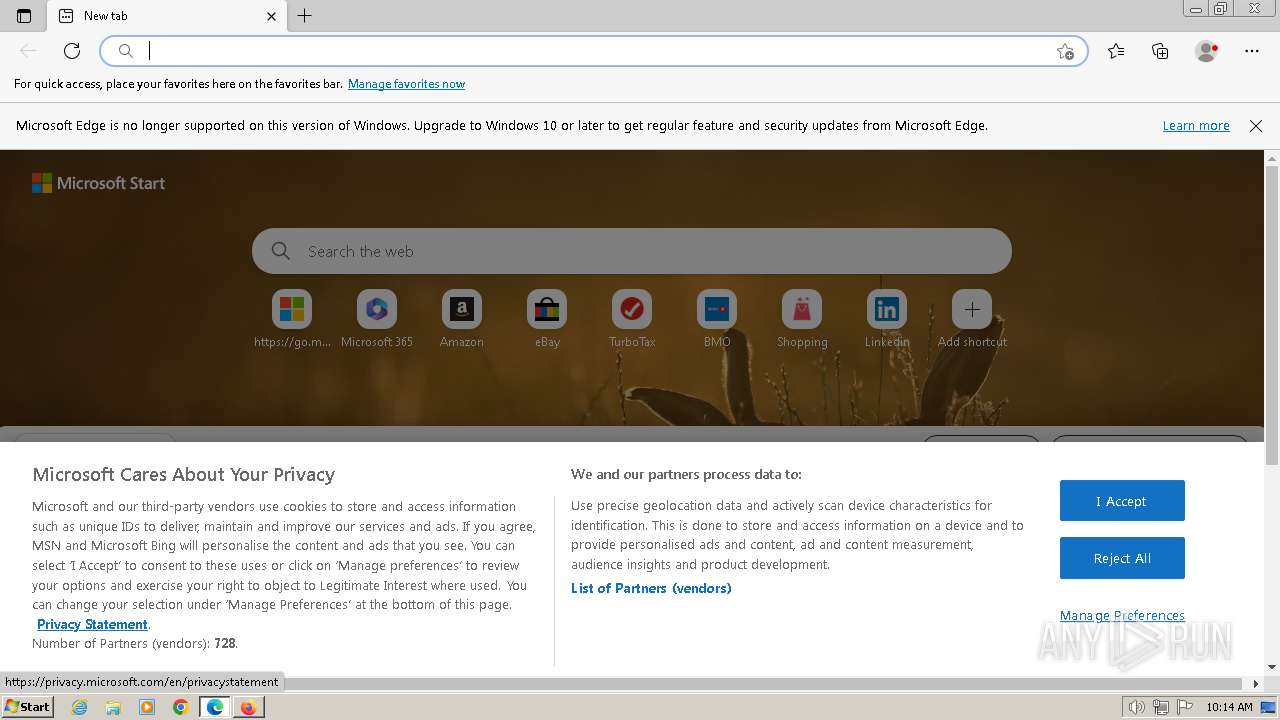Click the Reject All button
The height and width of the screenshot is (720, 1280).
coord(1122,558)
